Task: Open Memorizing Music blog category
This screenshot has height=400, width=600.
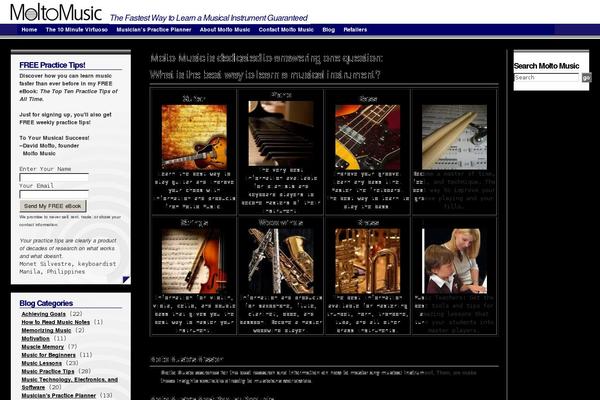Action: coord(46,330)
